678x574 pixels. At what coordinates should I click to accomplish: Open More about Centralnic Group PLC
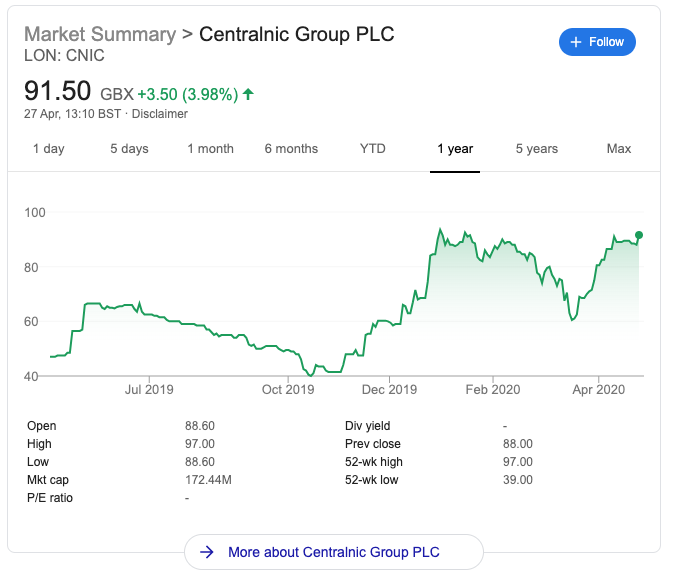333,552
